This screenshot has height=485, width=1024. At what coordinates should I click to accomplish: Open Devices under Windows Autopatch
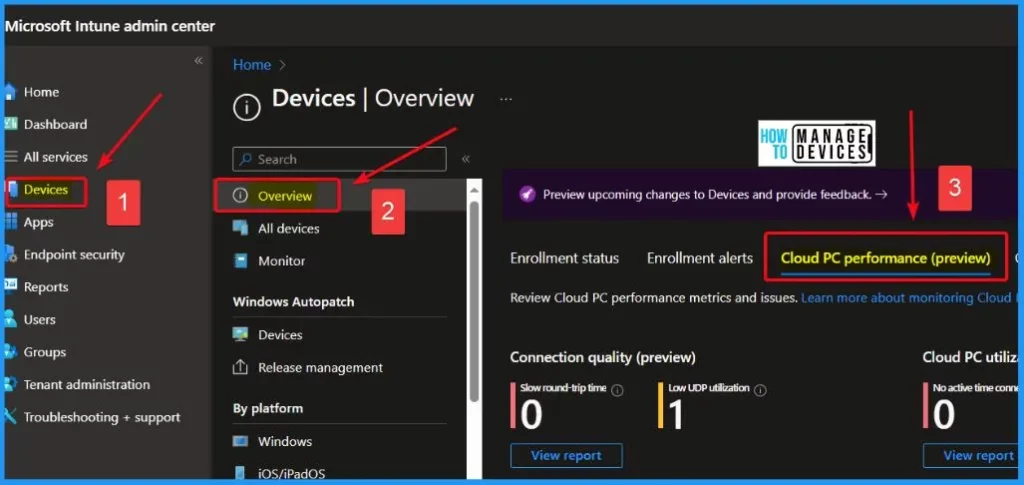(280, 335)
